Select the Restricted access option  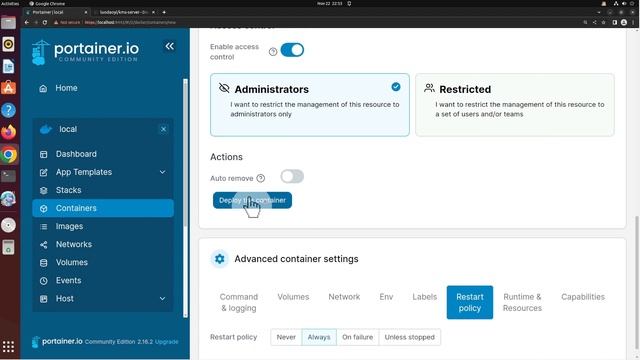(x=515, y=105)
